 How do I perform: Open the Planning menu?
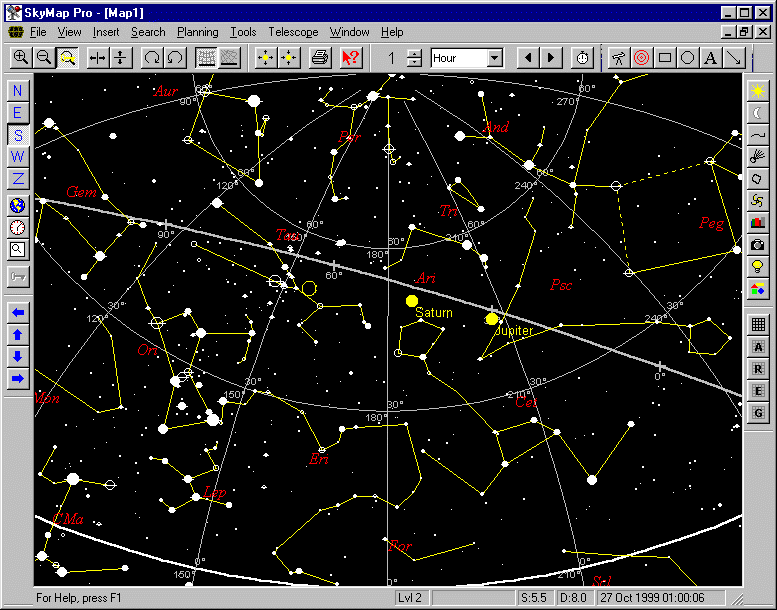197,32
